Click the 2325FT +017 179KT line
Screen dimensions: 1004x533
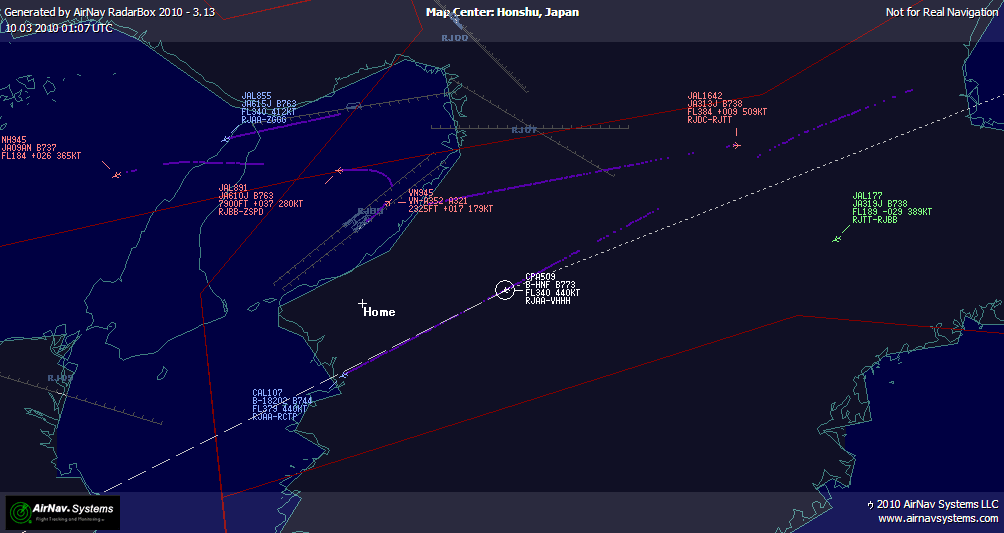(451, 208)
